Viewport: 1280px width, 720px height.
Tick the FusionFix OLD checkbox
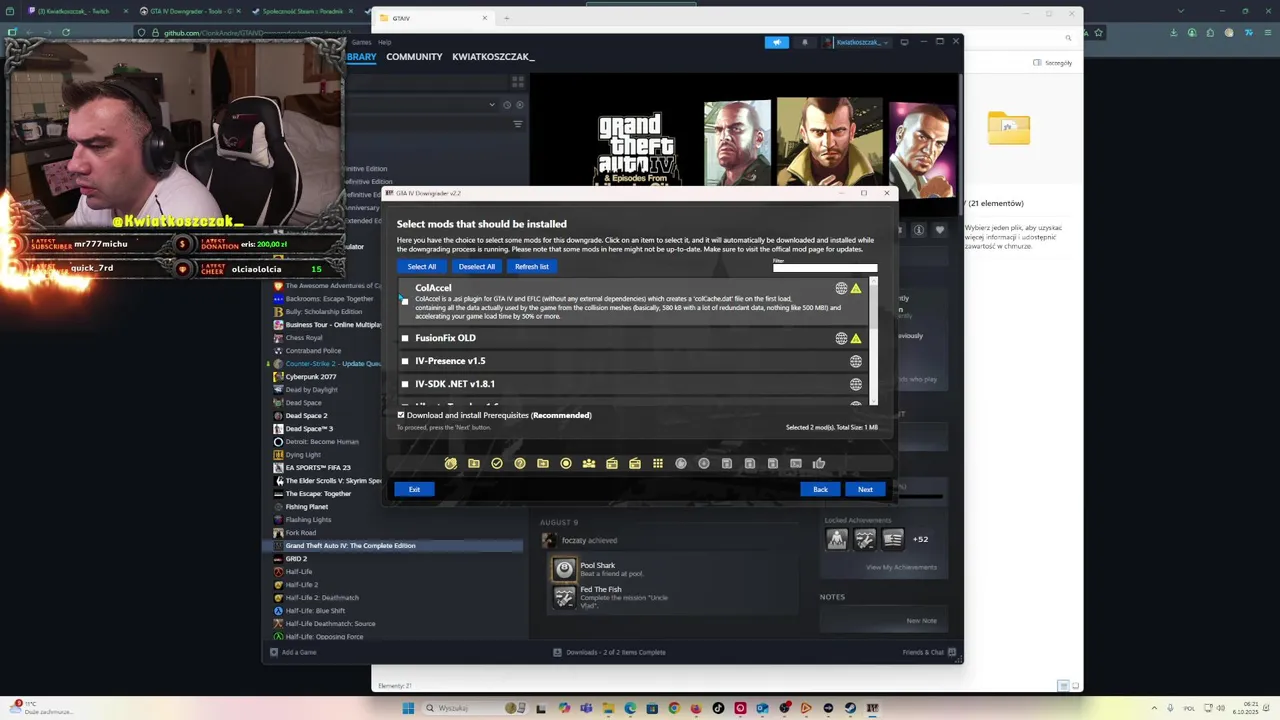click(405, 338)
